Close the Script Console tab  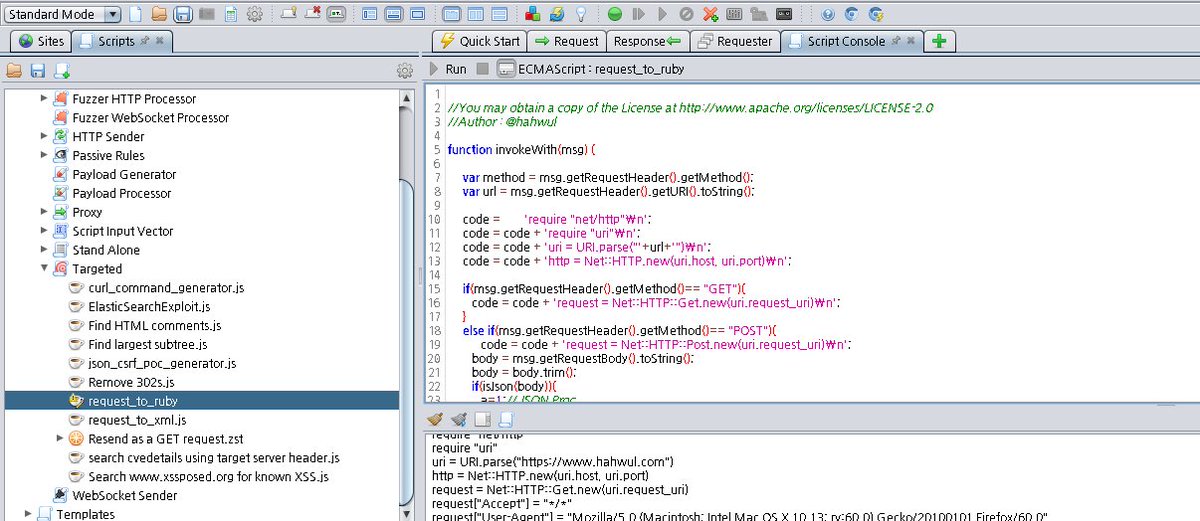(910, 41)
